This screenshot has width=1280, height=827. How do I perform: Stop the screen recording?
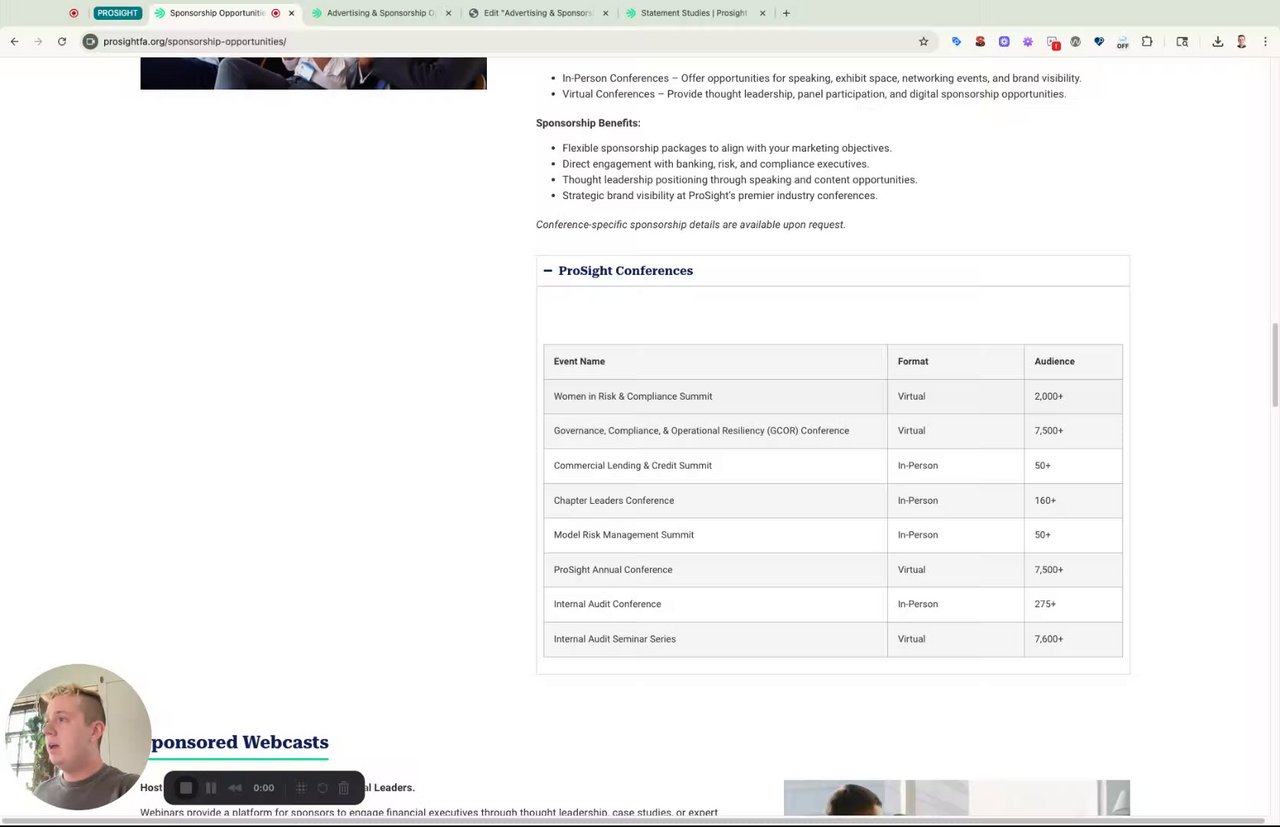click(186, 788)
